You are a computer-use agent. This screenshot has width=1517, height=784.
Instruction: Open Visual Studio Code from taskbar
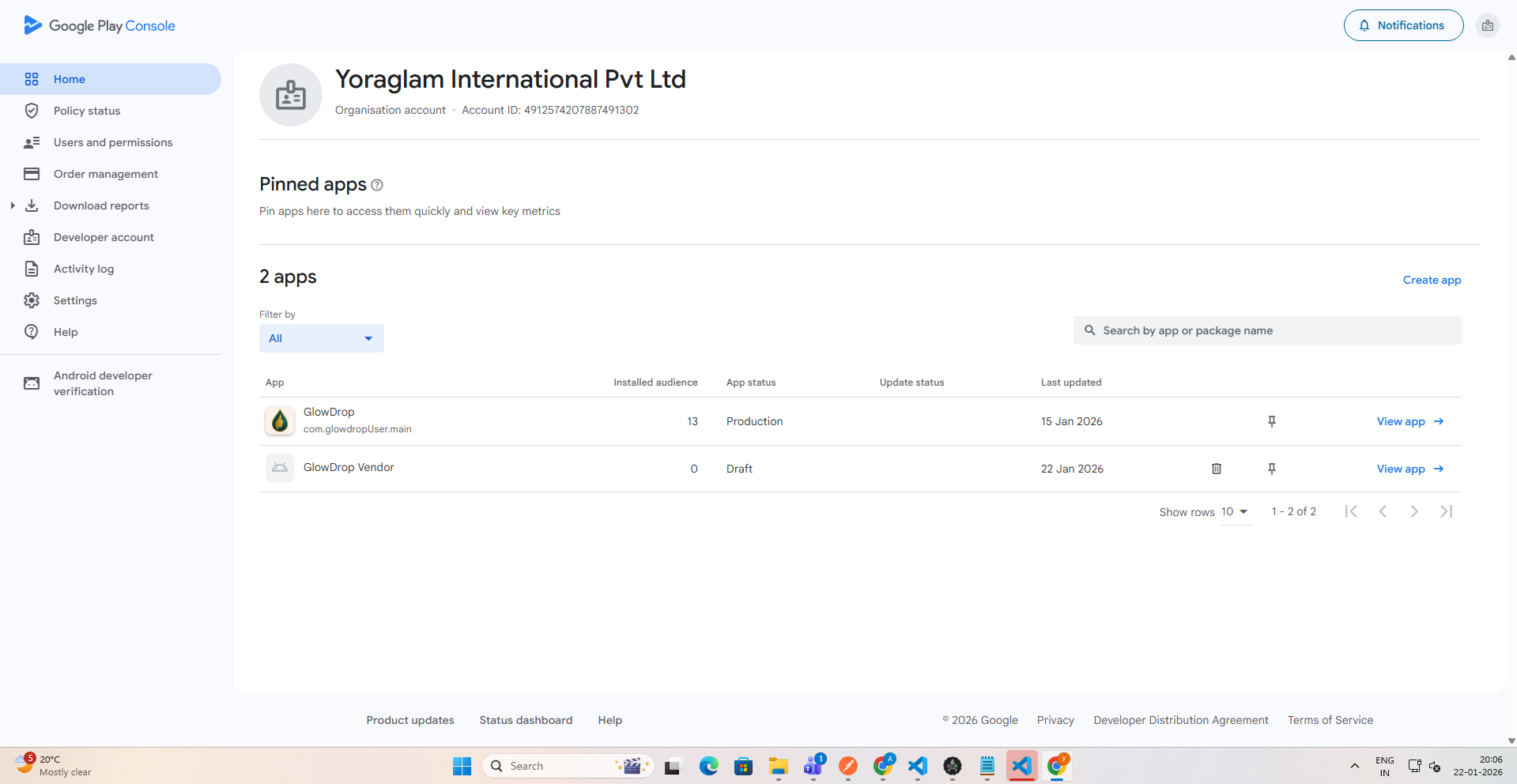(x=917, y=766)
